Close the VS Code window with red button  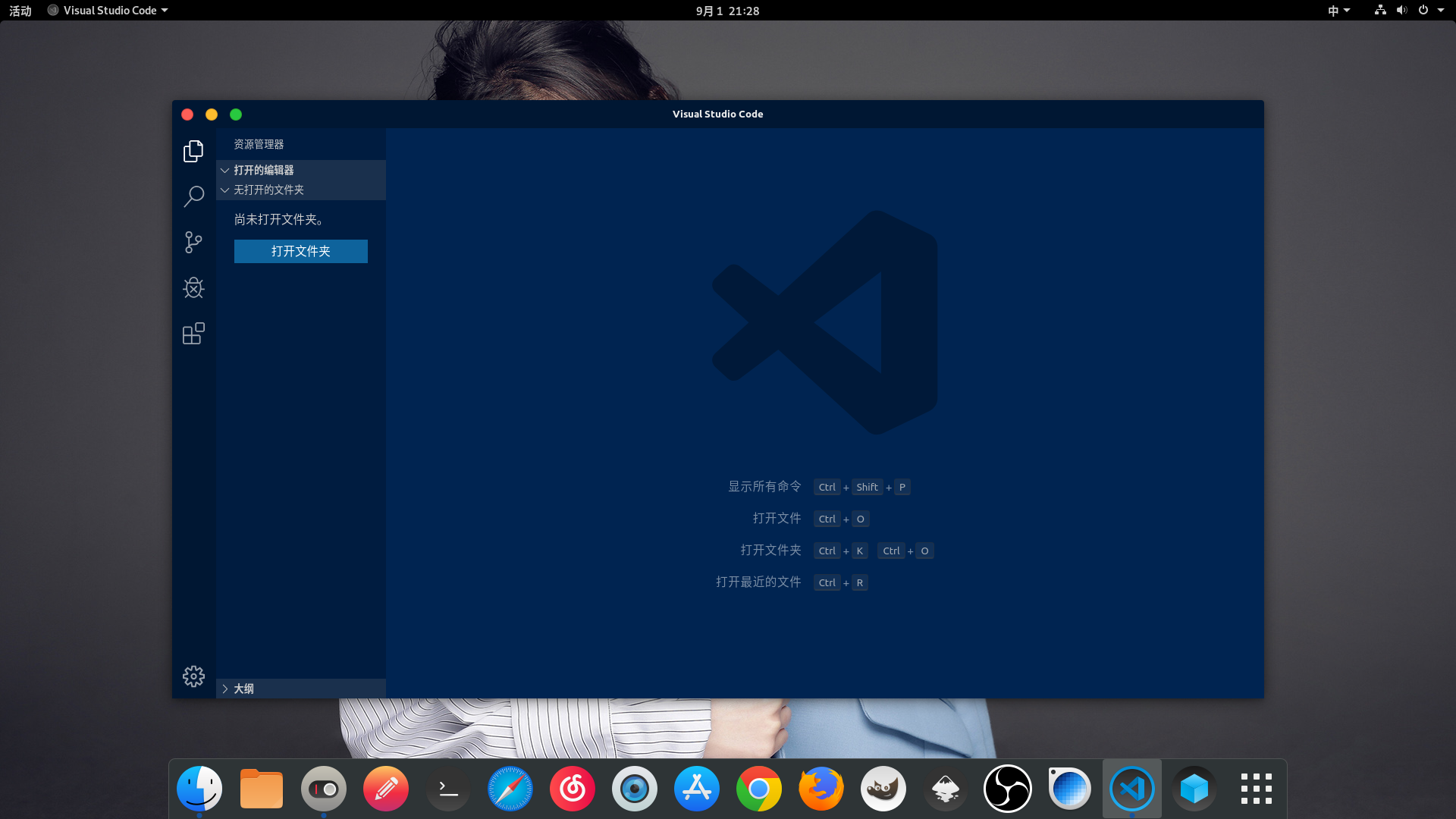pos(187,115)
